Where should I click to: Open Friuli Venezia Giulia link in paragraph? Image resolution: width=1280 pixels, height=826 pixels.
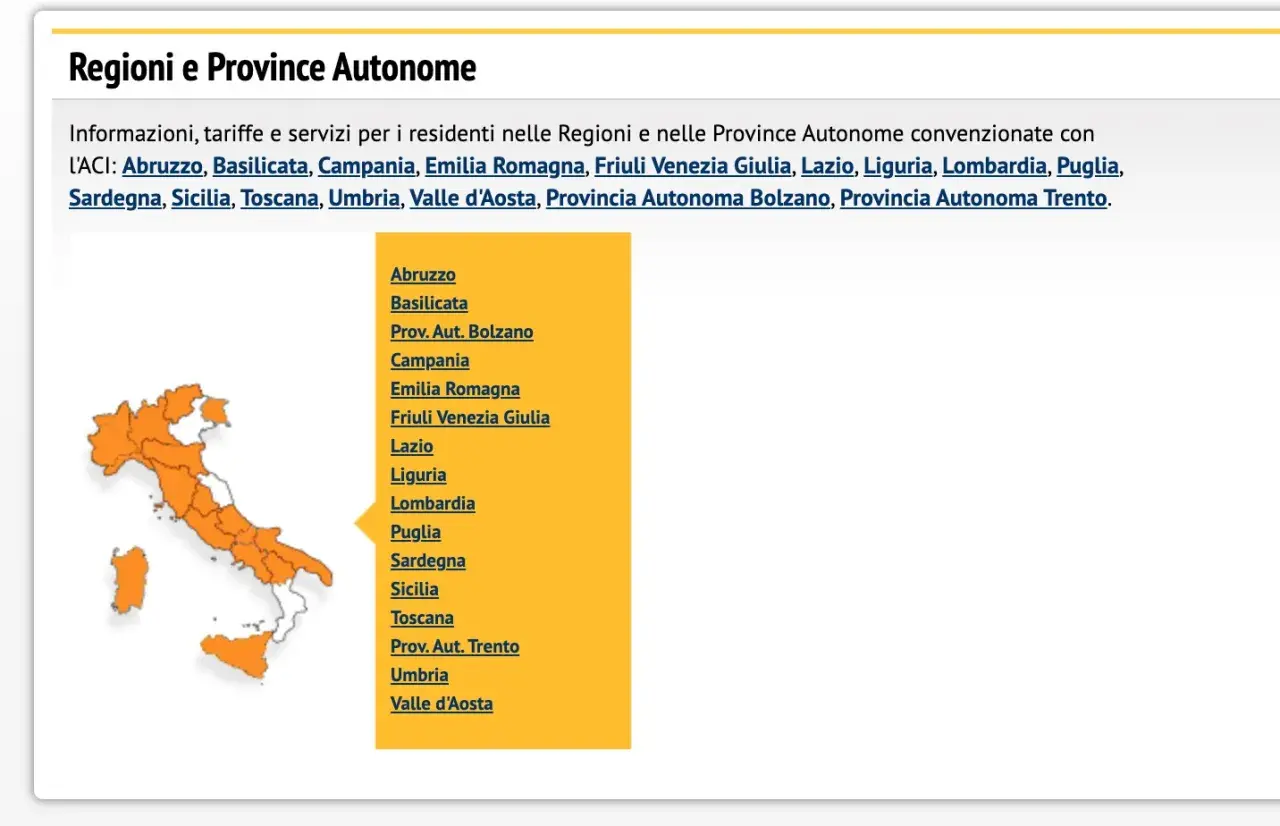[693, 165]
